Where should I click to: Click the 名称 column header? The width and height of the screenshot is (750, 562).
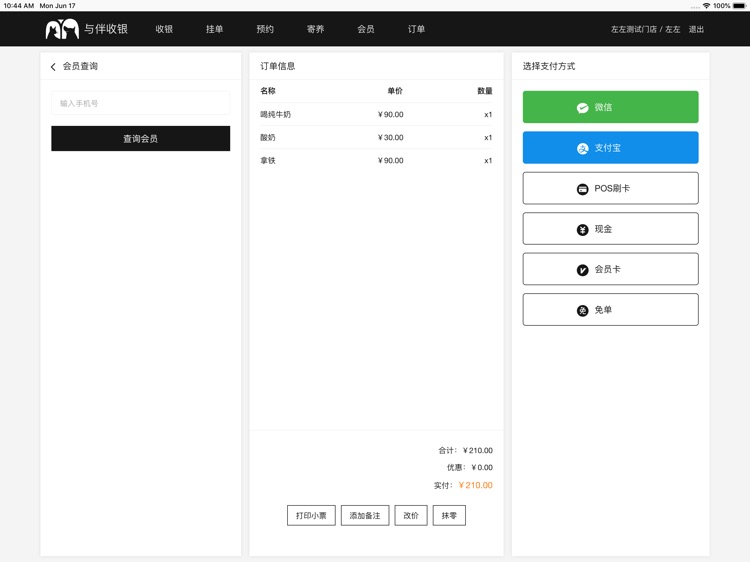coord(268,90)
